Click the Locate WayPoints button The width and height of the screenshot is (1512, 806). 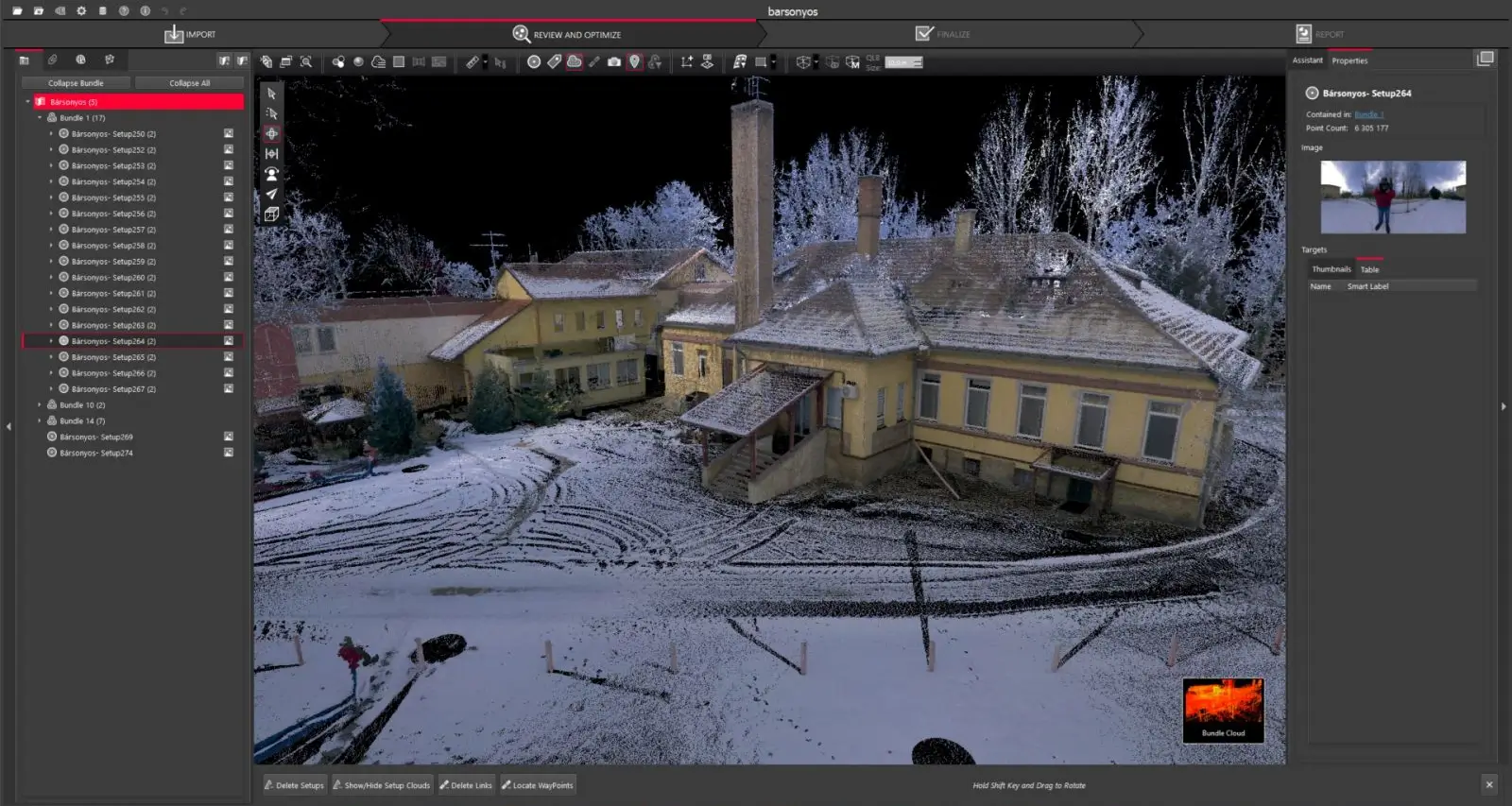coord(537,785)
